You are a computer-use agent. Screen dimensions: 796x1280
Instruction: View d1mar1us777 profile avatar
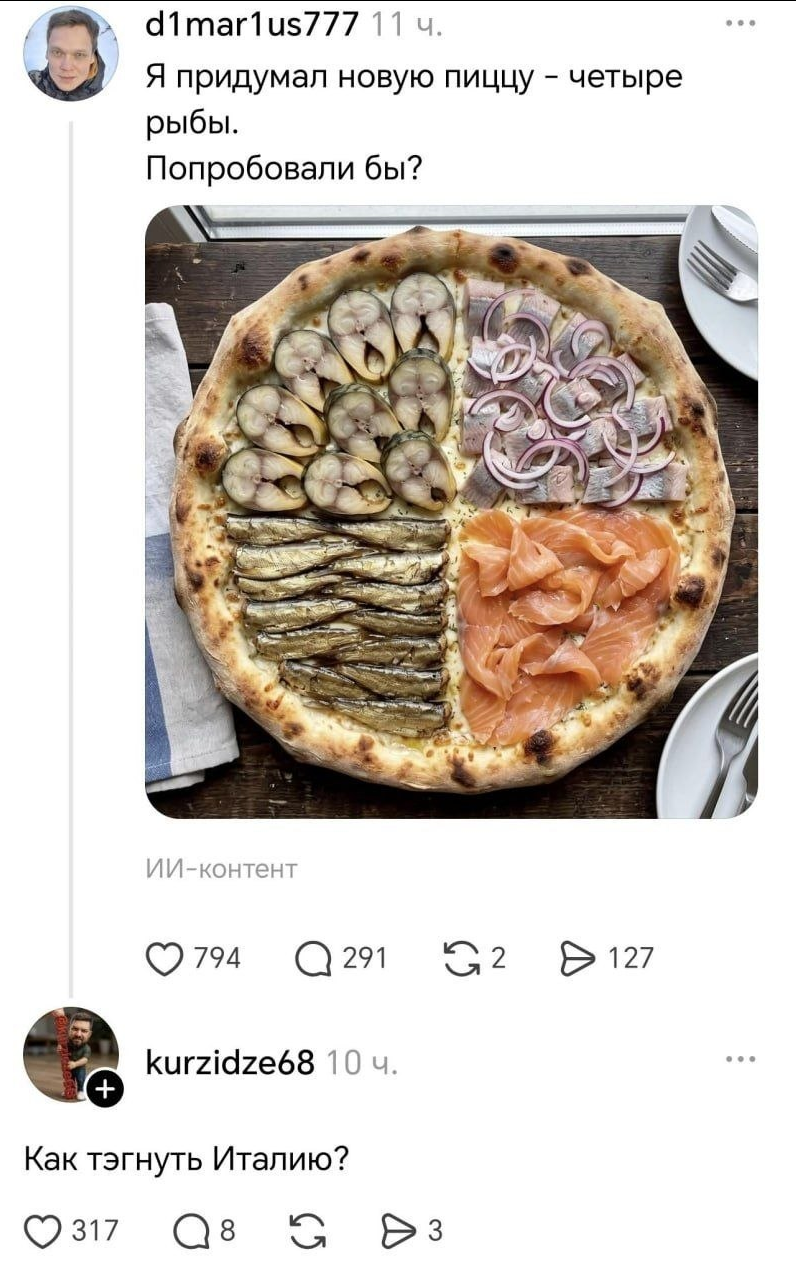coord(71,53)
